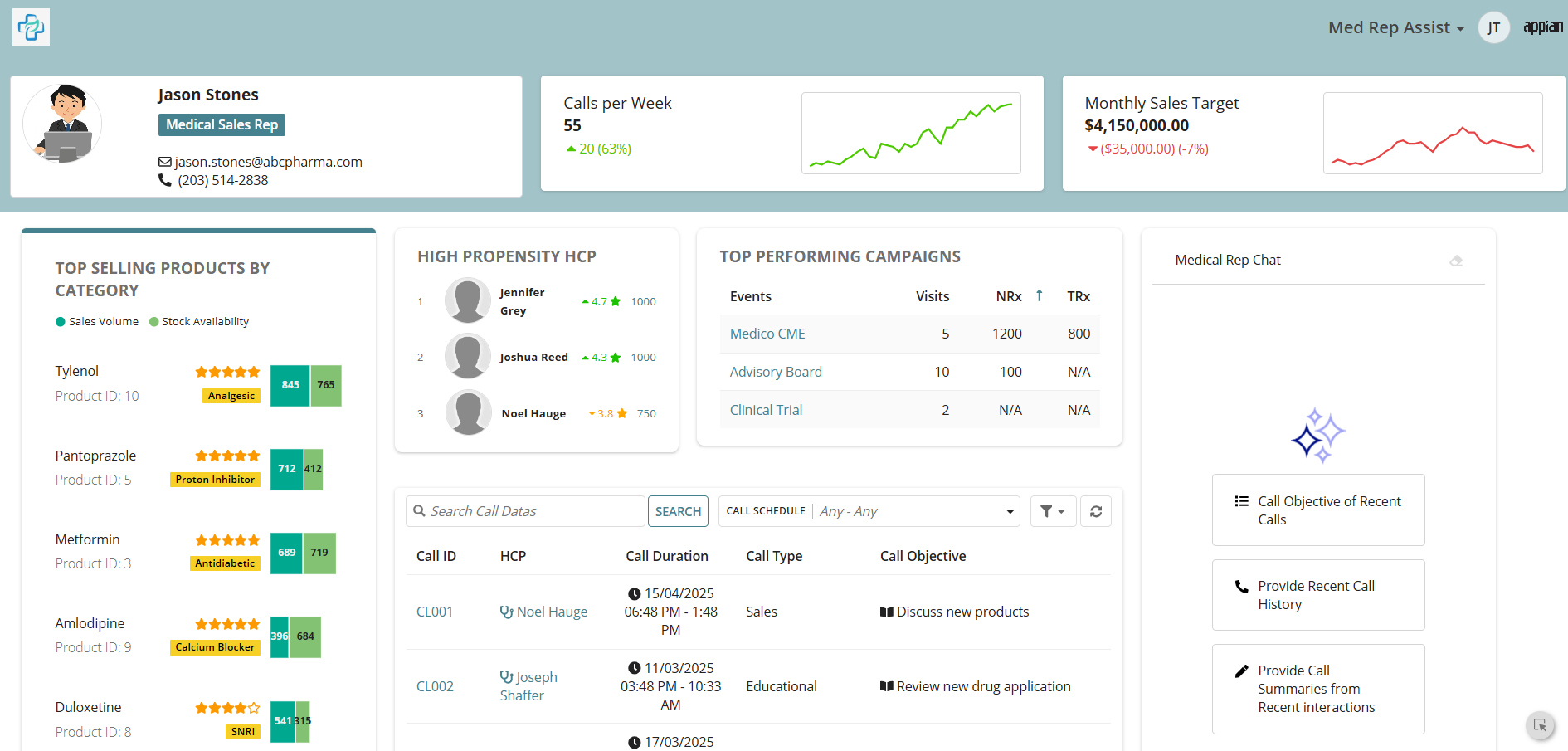Image resolution: width=1568 pixels, height=751 pixels.
Task: Open the Advisory Board campaign link
Action: 776,372
